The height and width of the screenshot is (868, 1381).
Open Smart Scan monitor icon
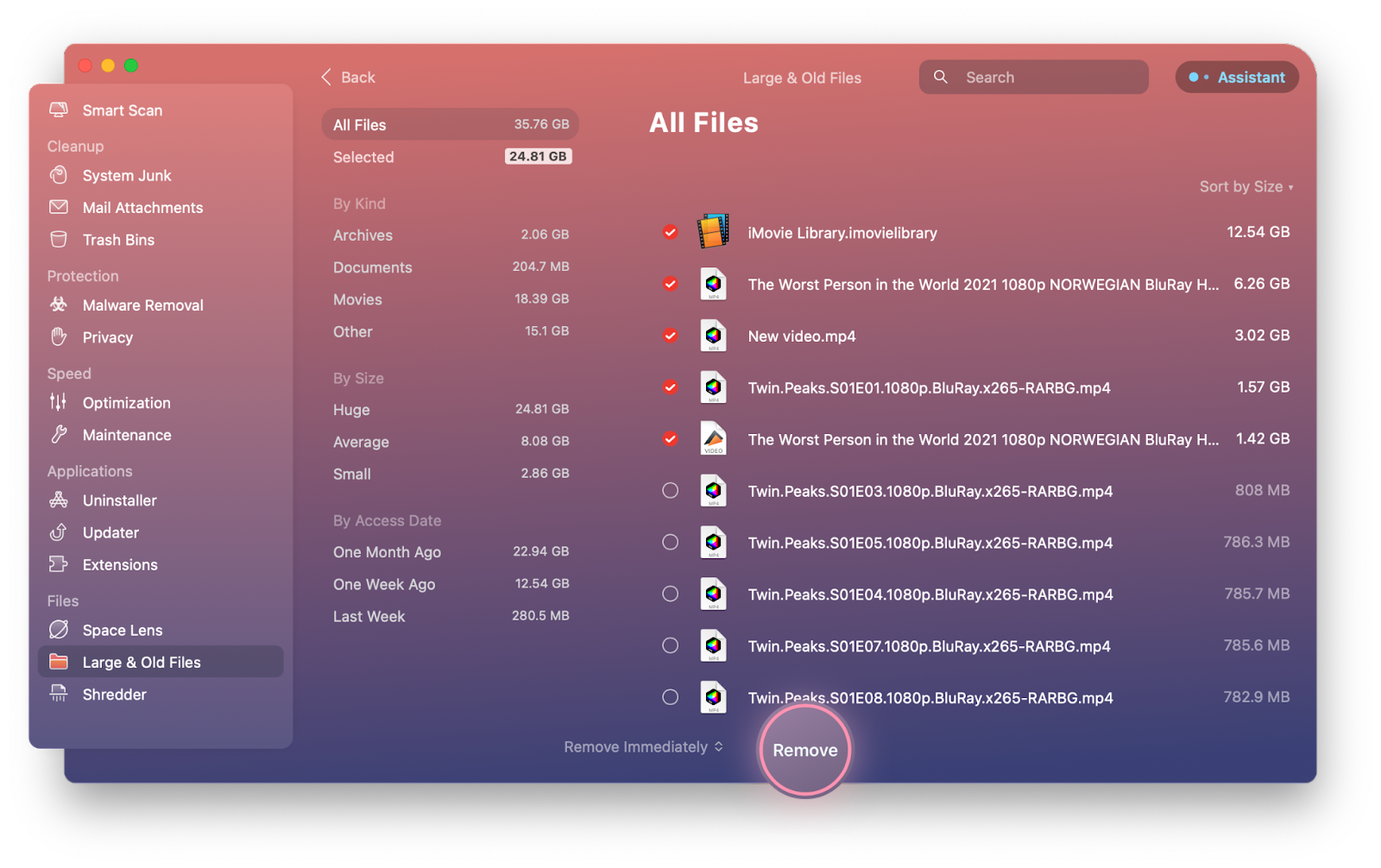(x=59, y=110)
